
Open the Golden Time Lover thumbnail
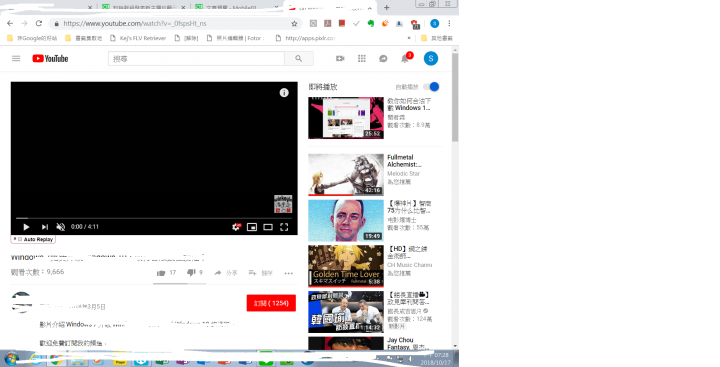click(x=346, y=266)
